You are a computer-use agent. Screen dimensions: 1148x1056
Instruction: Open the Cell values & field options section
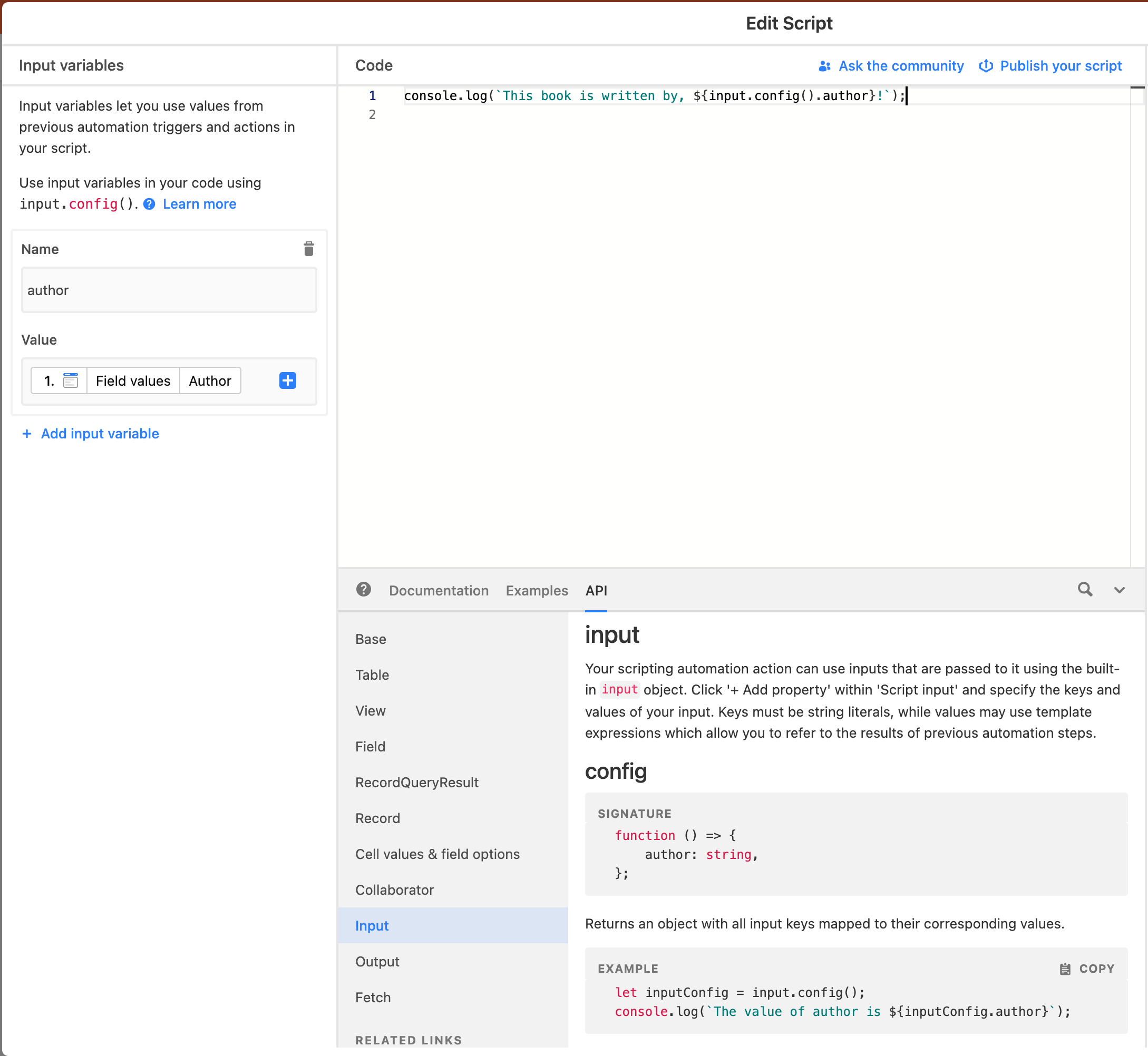[437, 854]
